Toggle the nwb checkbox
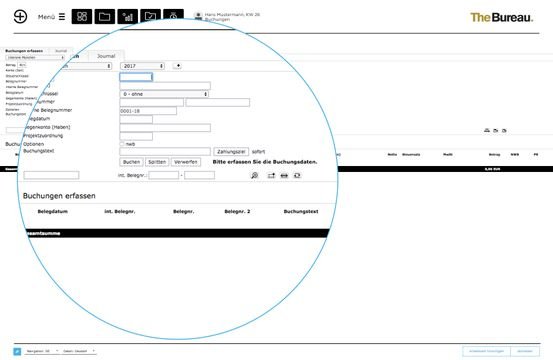 coord(122,144)
